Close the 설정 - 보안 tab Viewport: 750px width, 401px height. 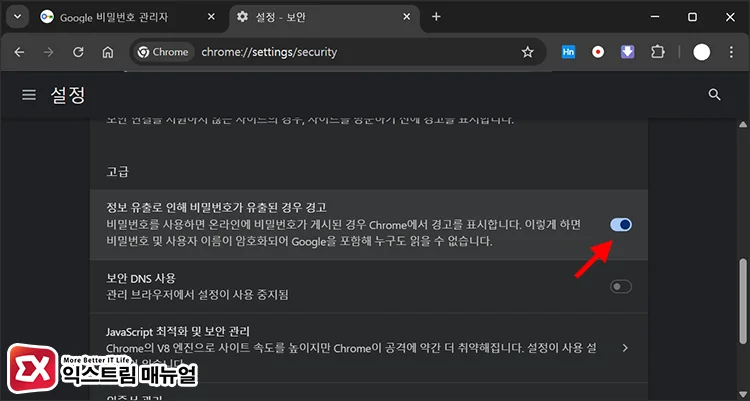(x=407, y=17)
